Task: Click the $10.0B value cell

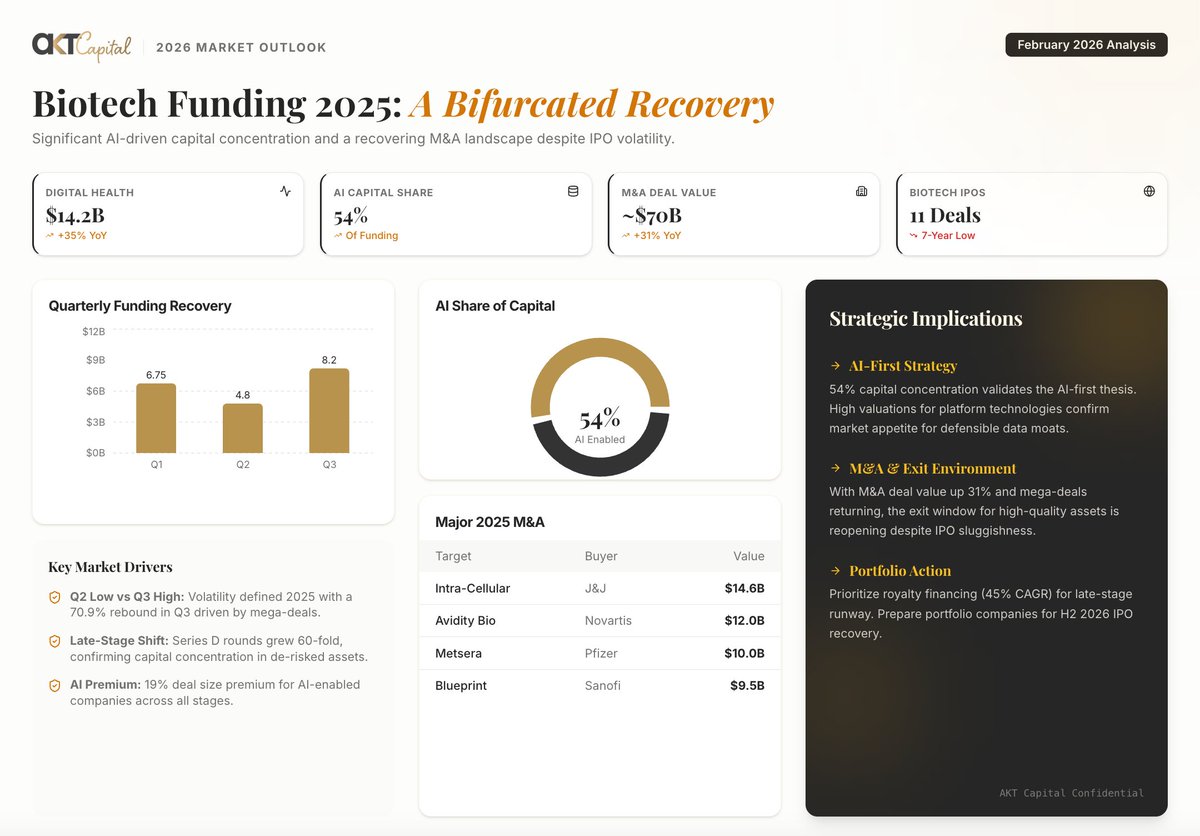Action: (745, 653)
